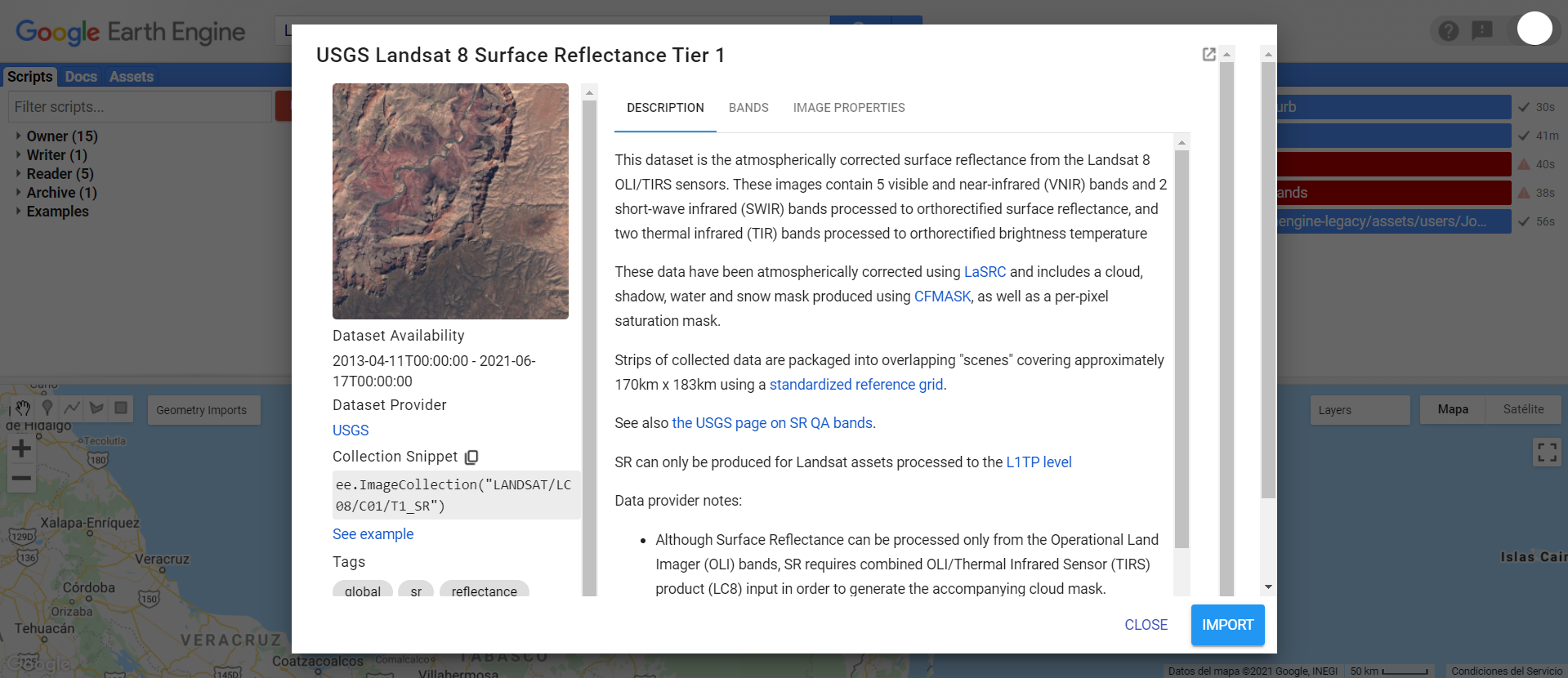Image resolution: width=1568 pixels, height=678 pixels.
Task: Switch to the Assets tab
Action: pyautogui.click(x=132, y=77)
